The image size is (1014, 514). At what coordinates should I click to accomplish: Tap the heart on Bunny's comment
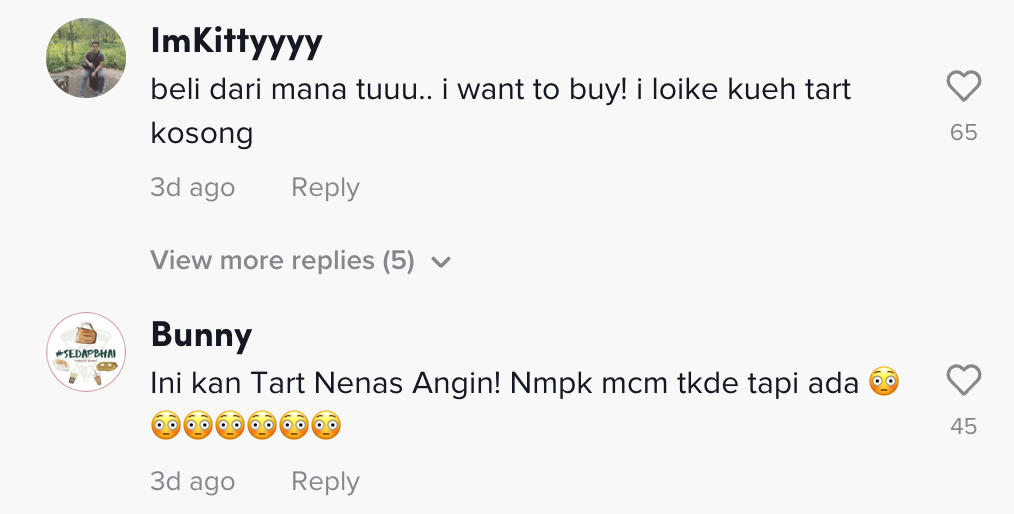coord(963,381)
